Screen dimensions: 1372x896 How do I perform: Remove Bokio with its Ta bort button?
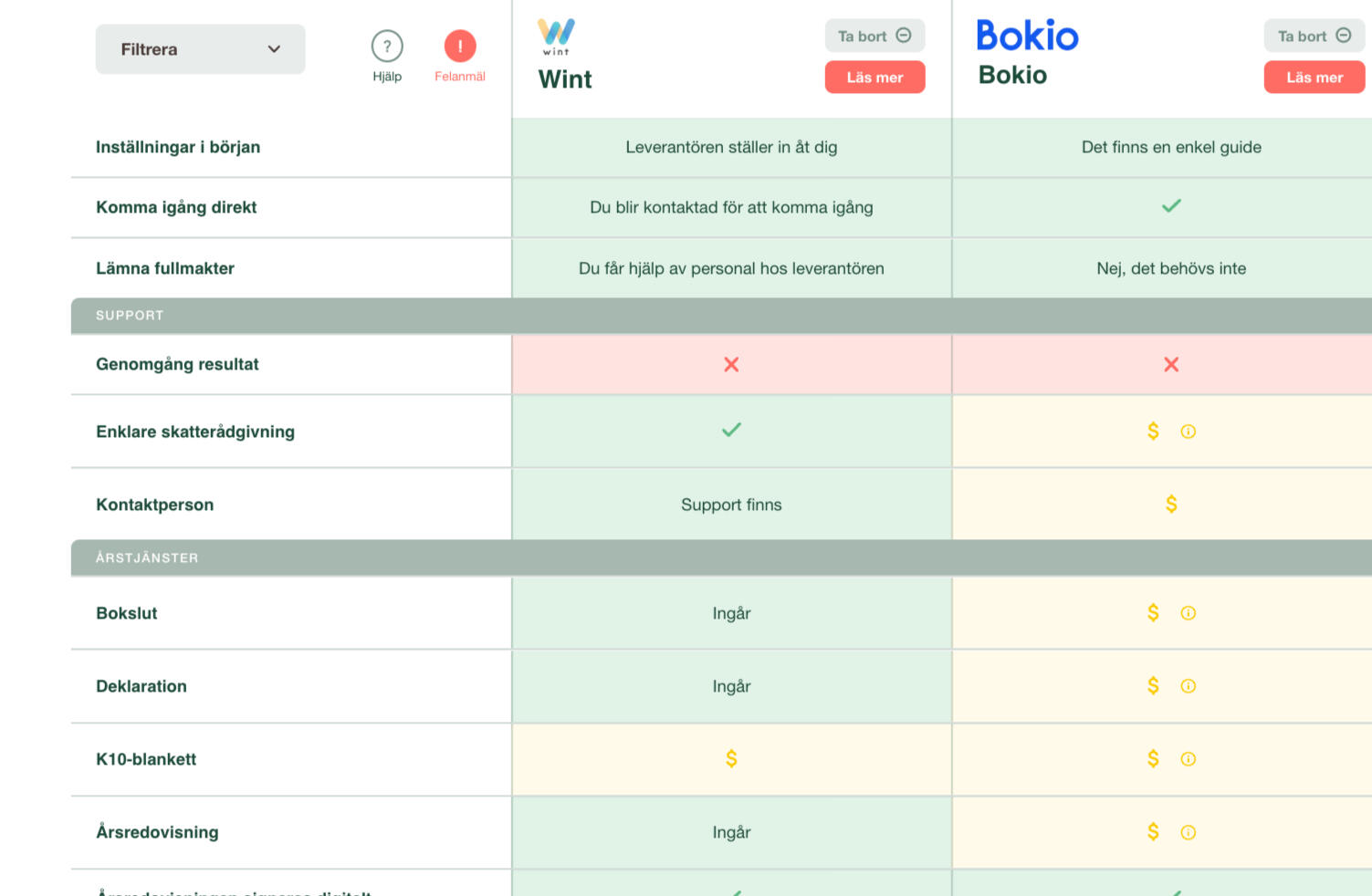(1314, 36)
